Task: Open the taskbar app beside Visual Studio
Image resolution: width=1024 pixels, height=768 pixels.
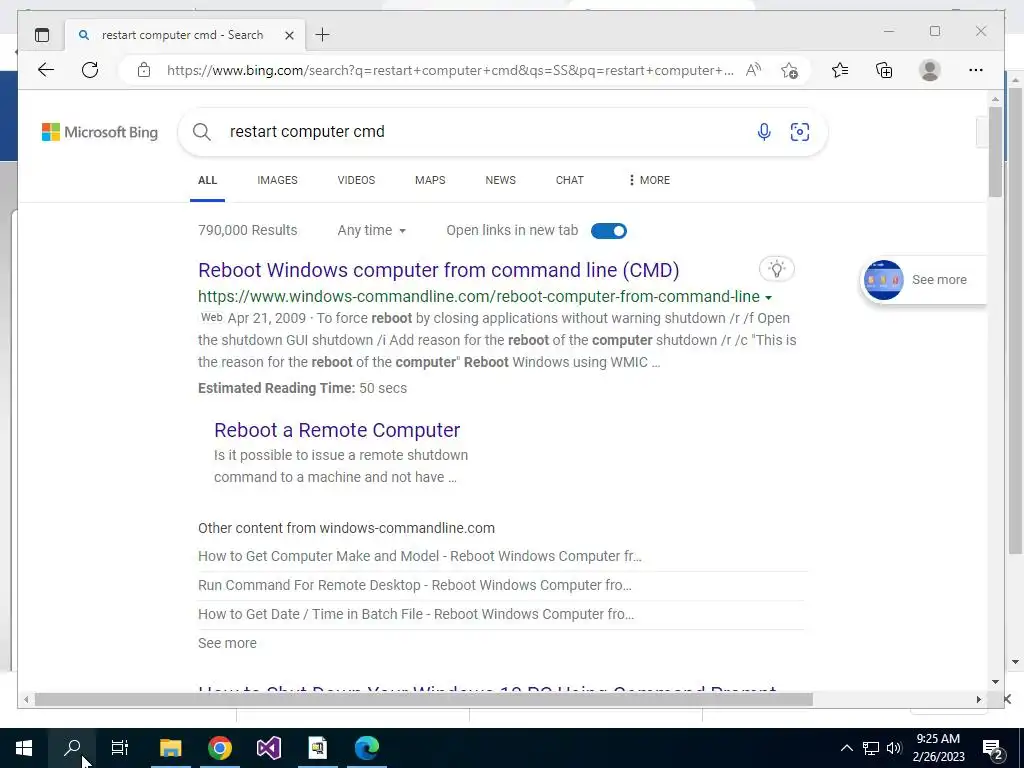Action: tap(318, 748)
